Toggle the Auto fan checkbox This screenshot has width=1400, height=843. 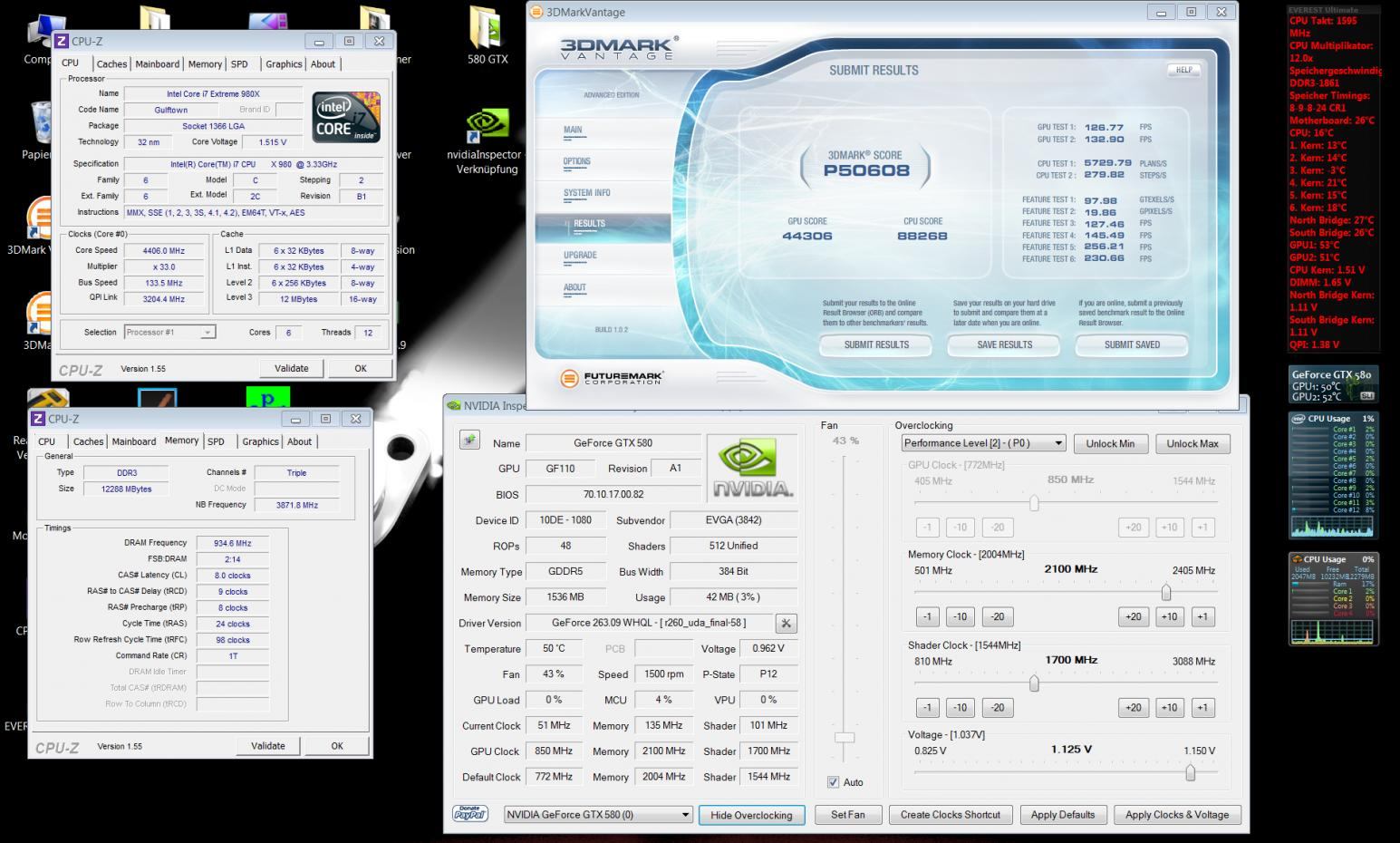[833, 782]
